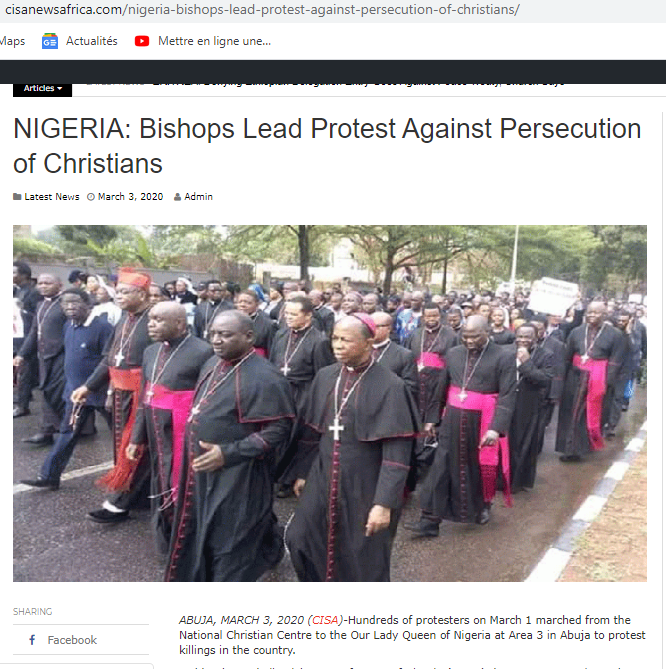Click the red CISA link in article

(325, 620)
